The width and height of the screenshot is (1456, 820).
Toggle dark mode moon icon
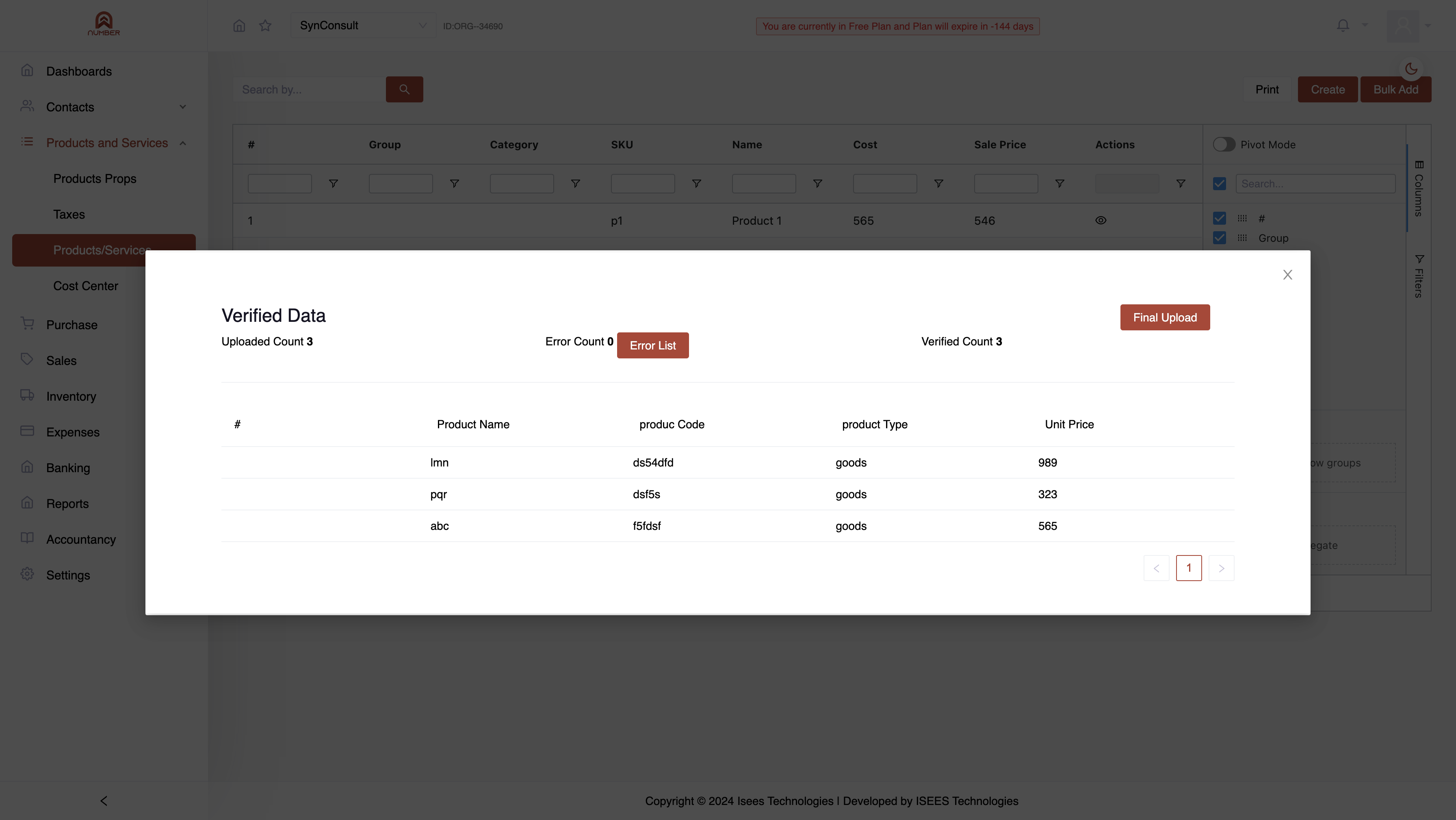tap(1411, 68)
